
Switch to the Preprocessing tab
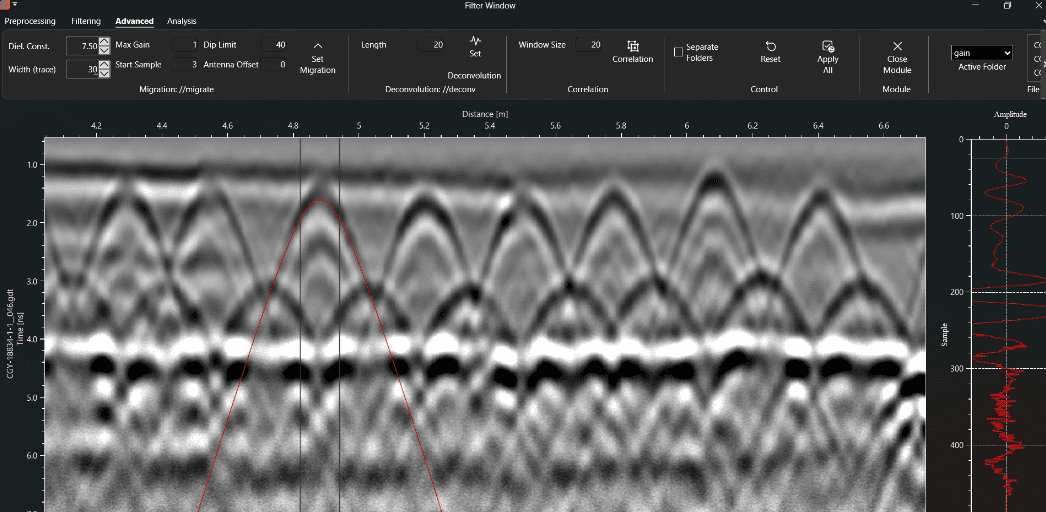click(x=30, y=21)
